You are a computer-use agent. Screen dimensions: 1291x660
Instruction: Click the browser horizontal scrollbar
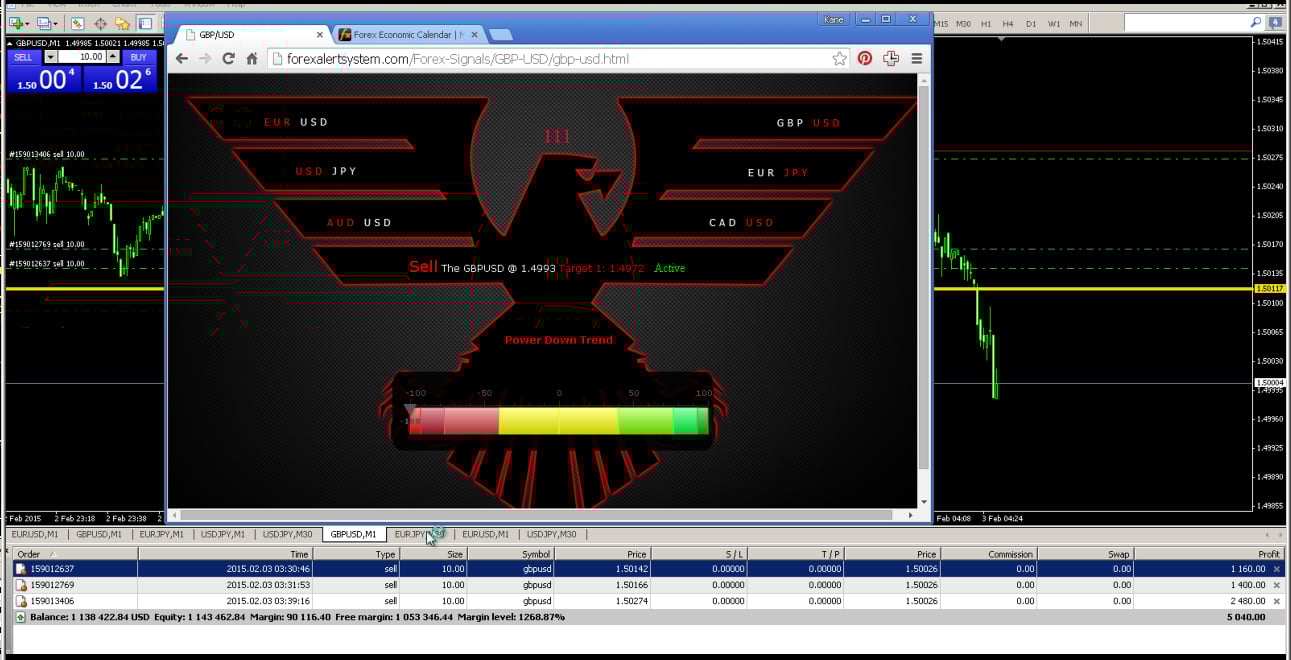pyautogui.click(x=544, y=515)
